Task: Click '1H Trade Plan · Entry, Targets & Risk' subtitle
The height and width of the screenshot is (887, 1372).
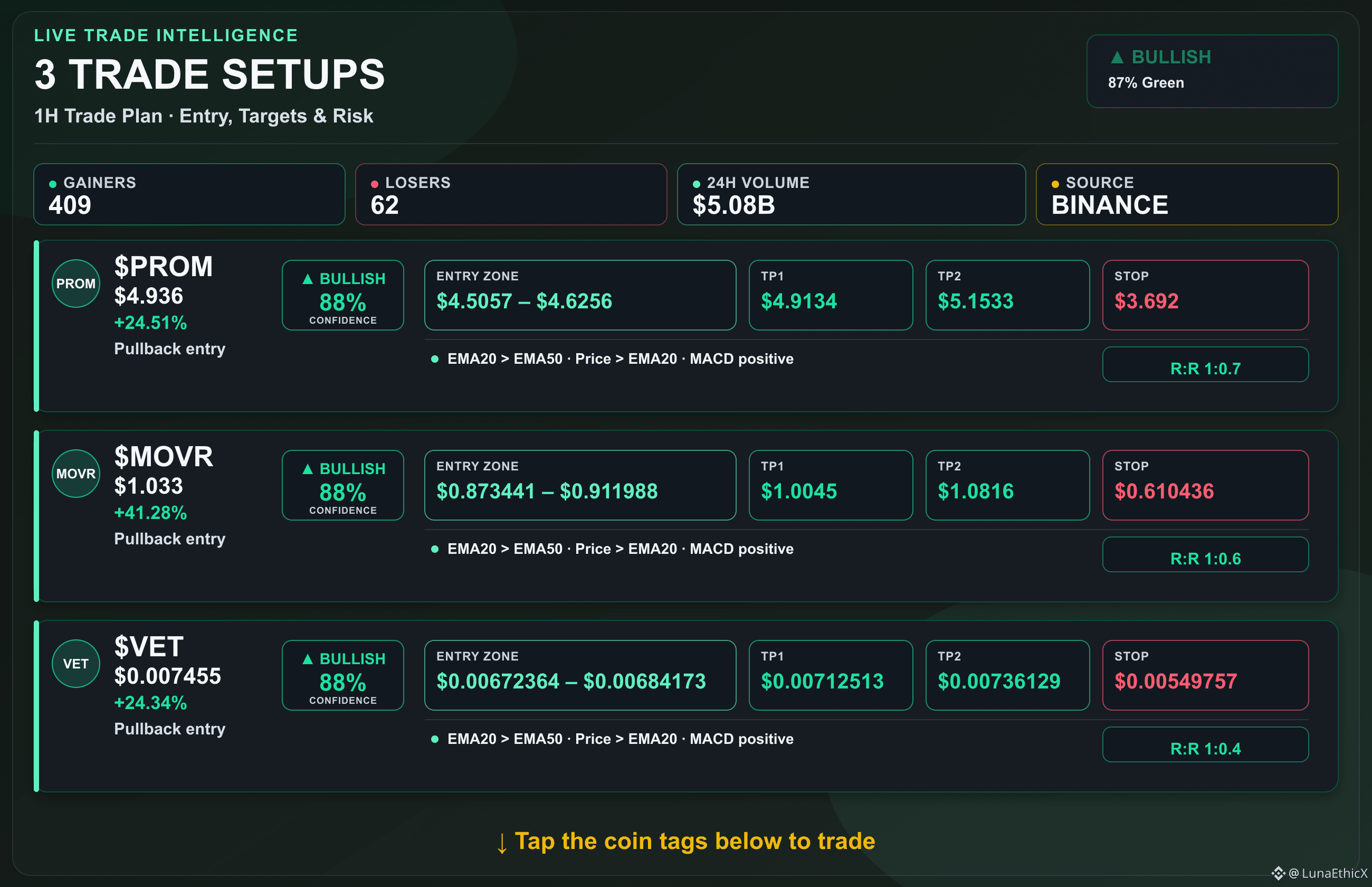Action: (x=204, y=116)
